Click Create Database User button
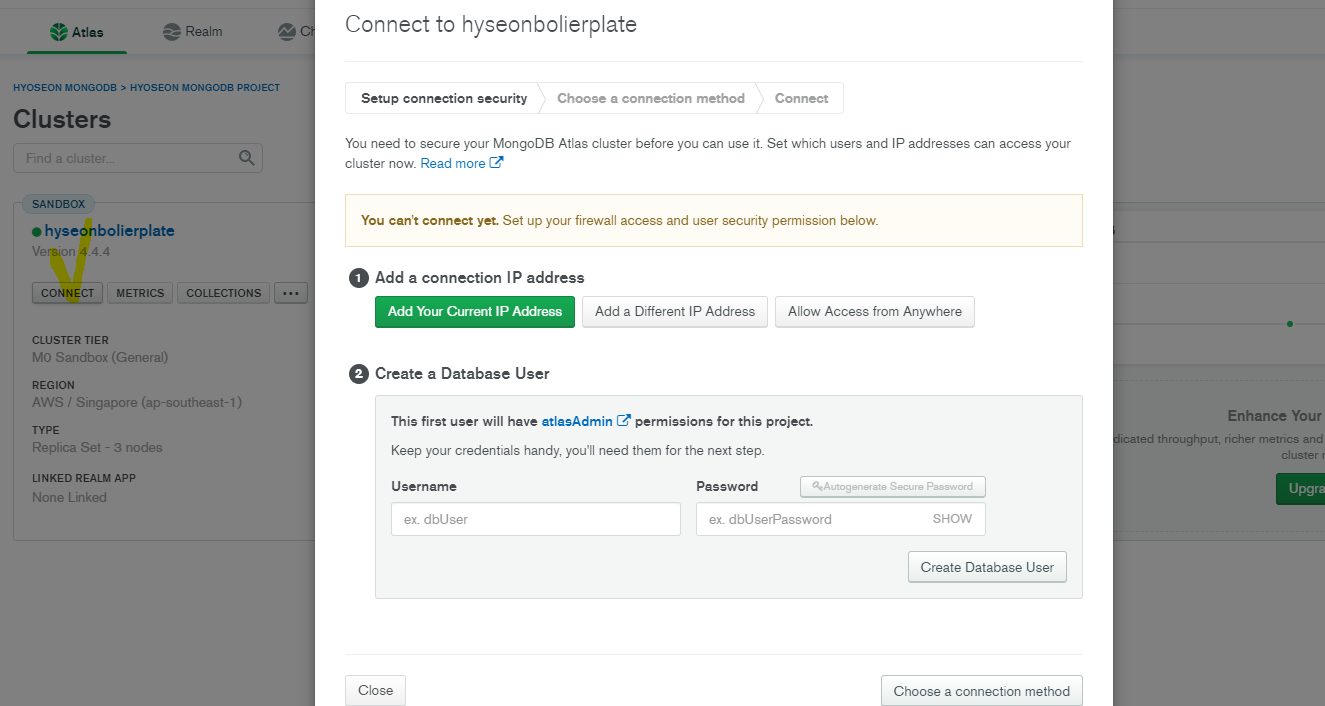This screenshot has height=706, width=1325. tap(987, 567)
